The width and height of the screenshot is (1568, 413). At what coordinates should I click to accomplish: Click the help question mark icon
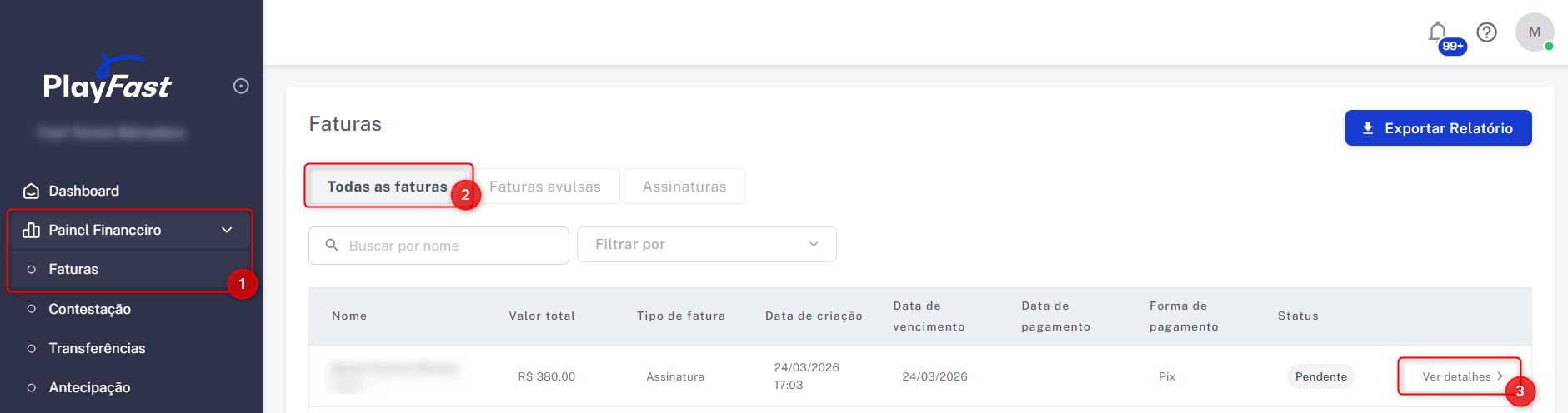click(x=1487, y=32)
